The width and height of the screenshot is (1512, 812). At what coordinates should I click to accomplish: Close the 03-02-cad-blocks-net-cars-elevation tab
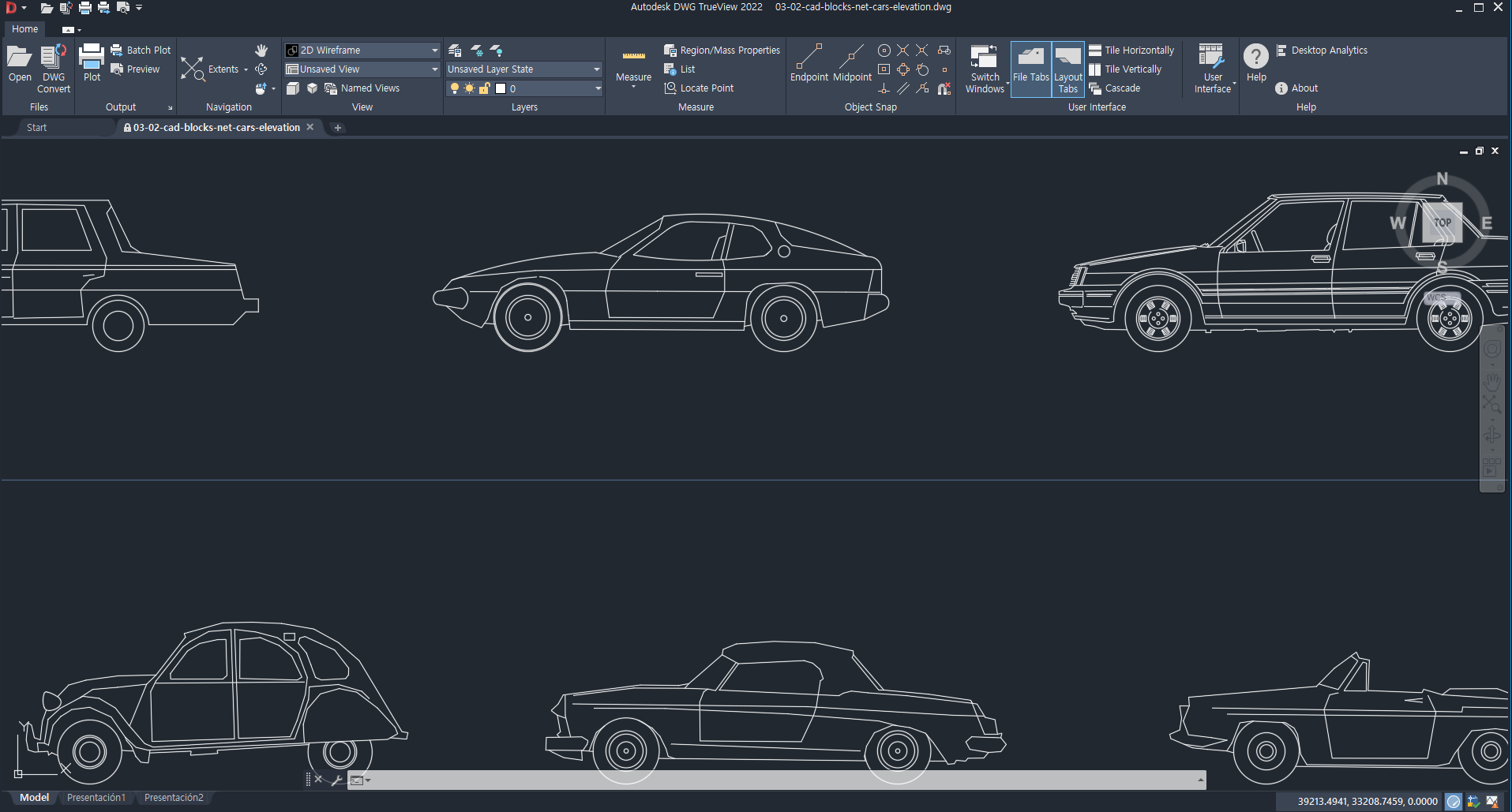tap(310, 127)
